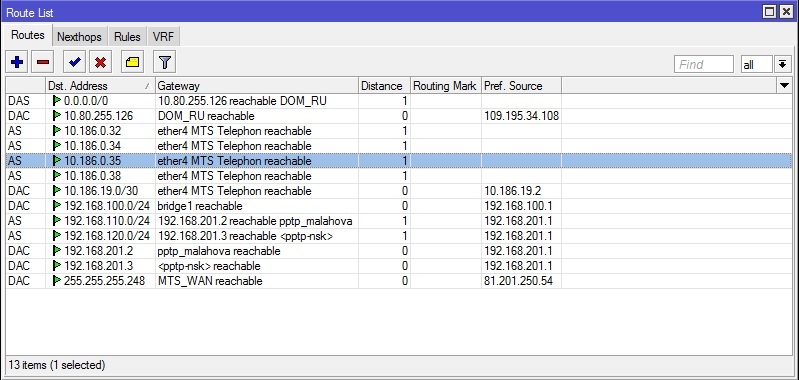Click pref. source 81.201.250.54

[x=518, y=281]
